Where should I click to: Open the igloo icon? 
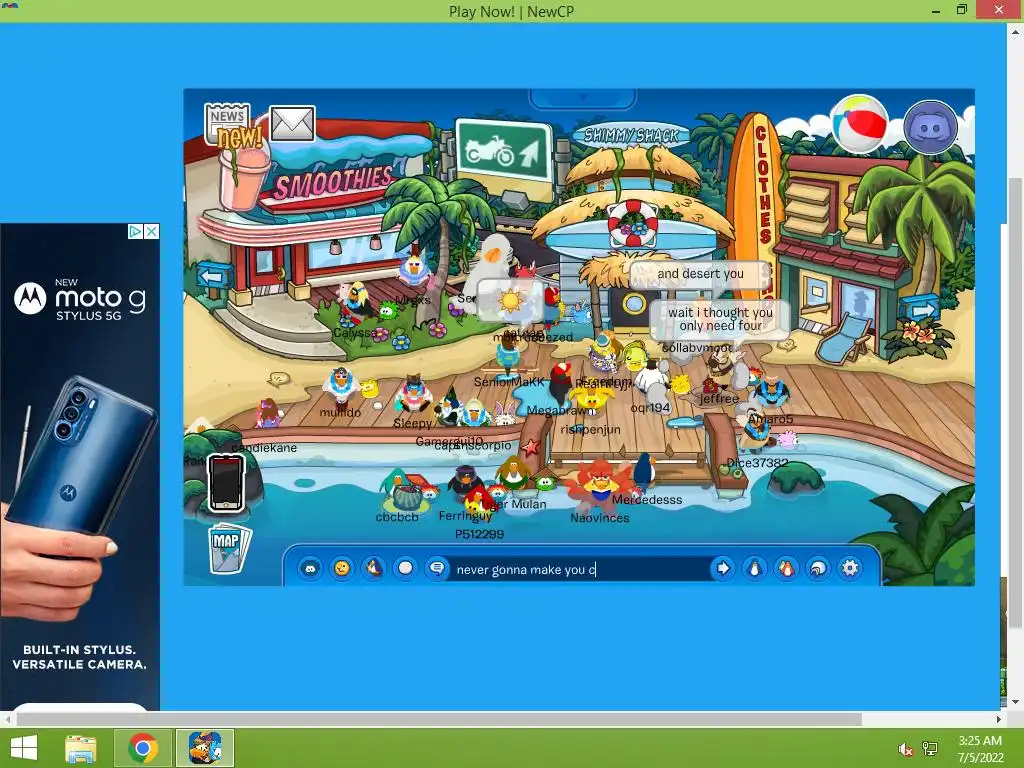point(818,569)
